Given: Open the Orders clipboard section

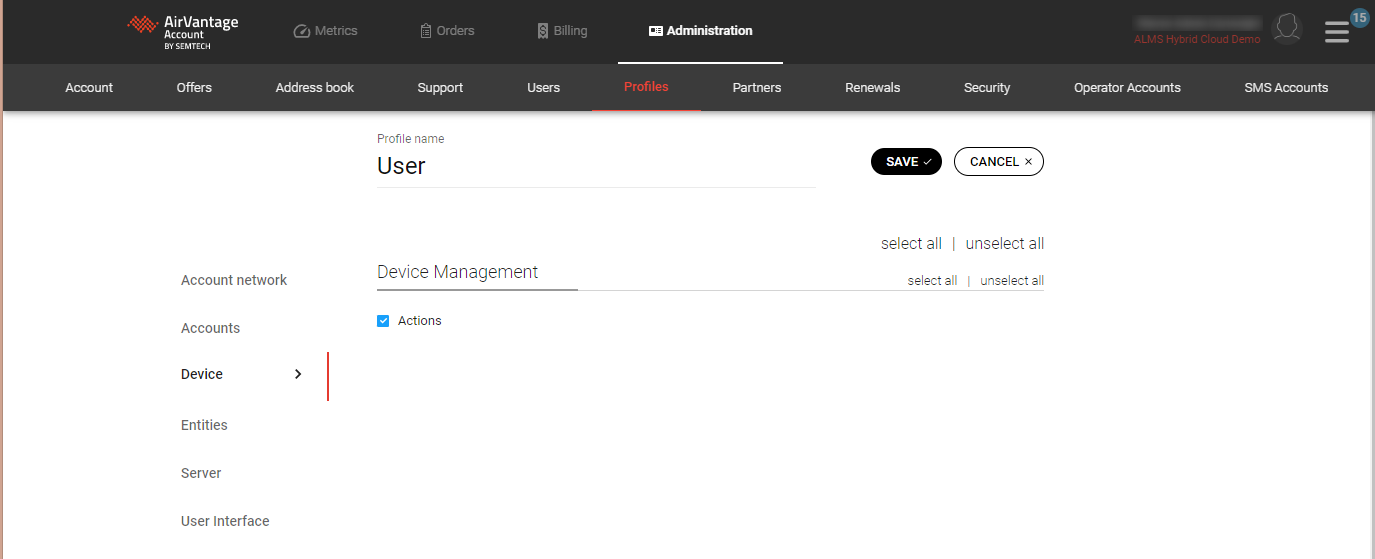Looking at the screenshot, I should click(x=447, y=31).
